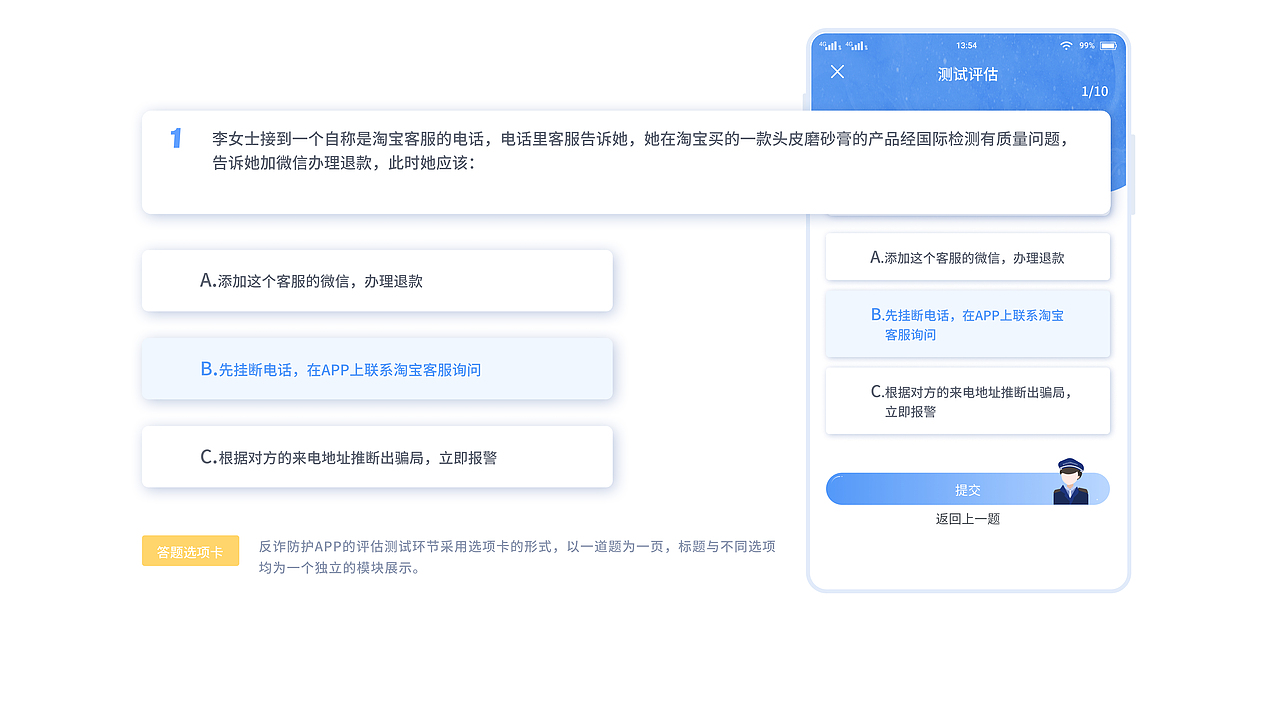Click the 1/10 question progress counter
Image resolution: width=1280 pixels, height=720 pixels.
tap(1095, 91)
